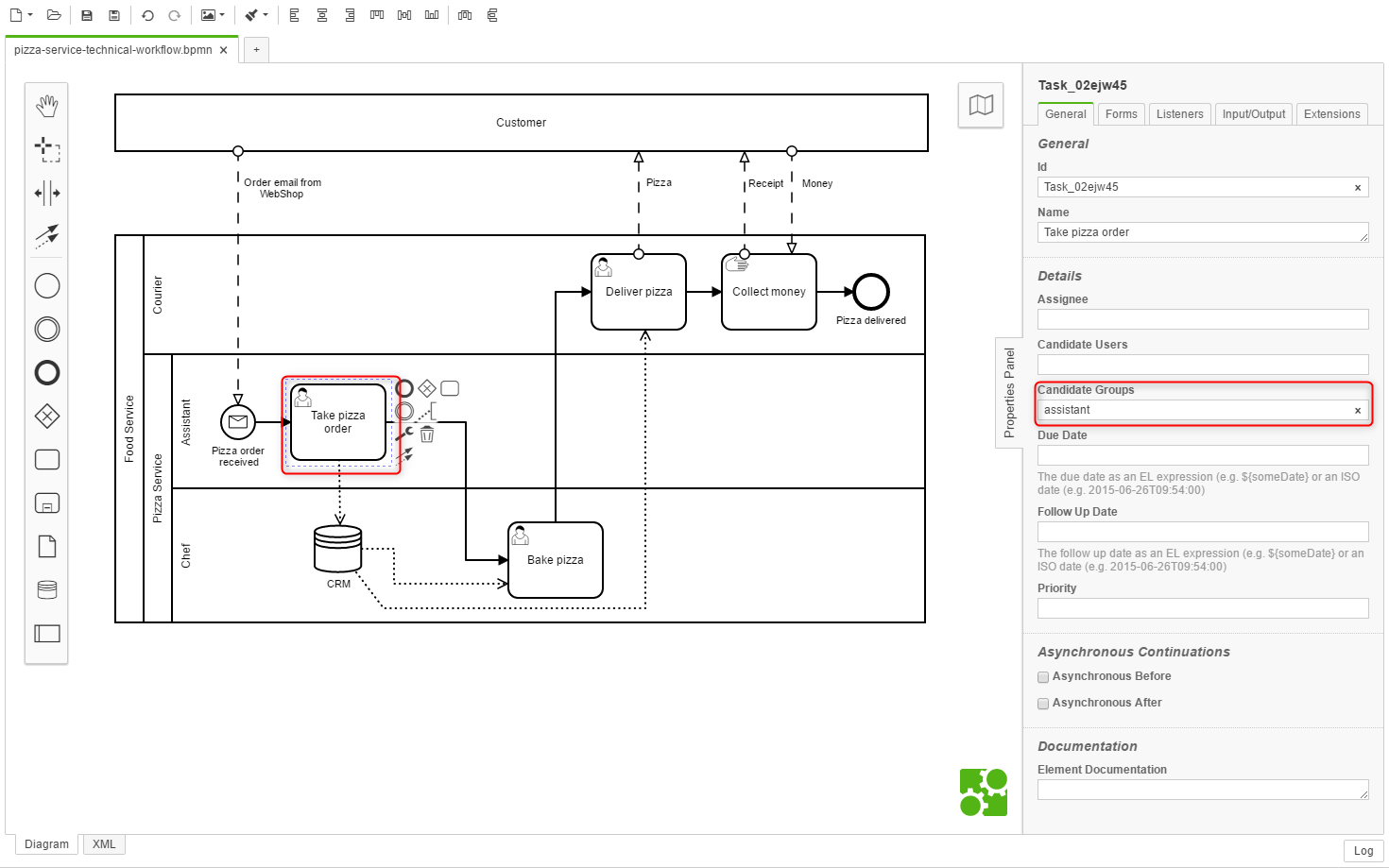Switch to the Listeners tab
Screen dimensions: 1389x868
click(x=1179, y=114)
